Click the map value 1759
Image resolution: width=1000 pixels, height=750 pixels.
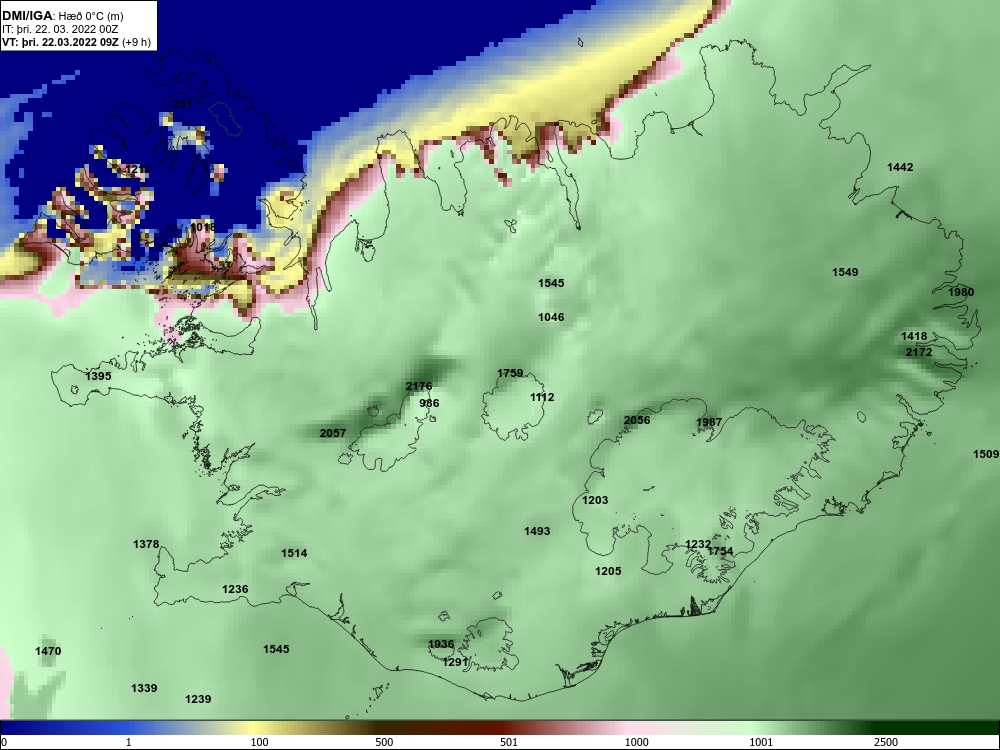(x=510, y=373)
